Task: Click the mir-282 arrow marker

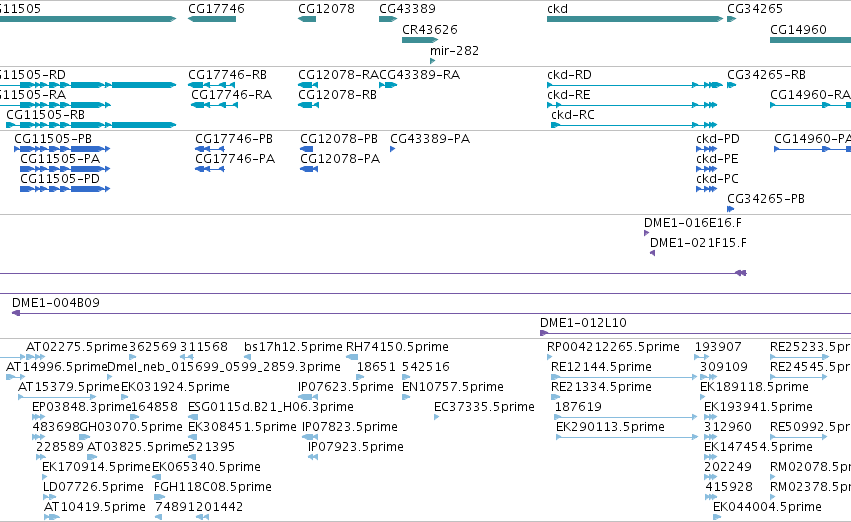Action: [x=433, y=61]
